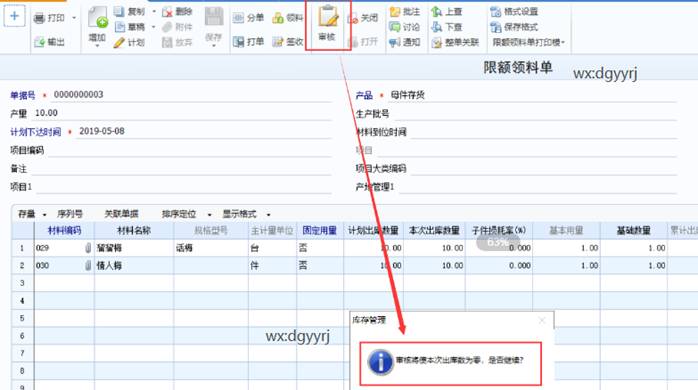
Task: Click the 讨论 discussion icon
Action: pos(395,27)
